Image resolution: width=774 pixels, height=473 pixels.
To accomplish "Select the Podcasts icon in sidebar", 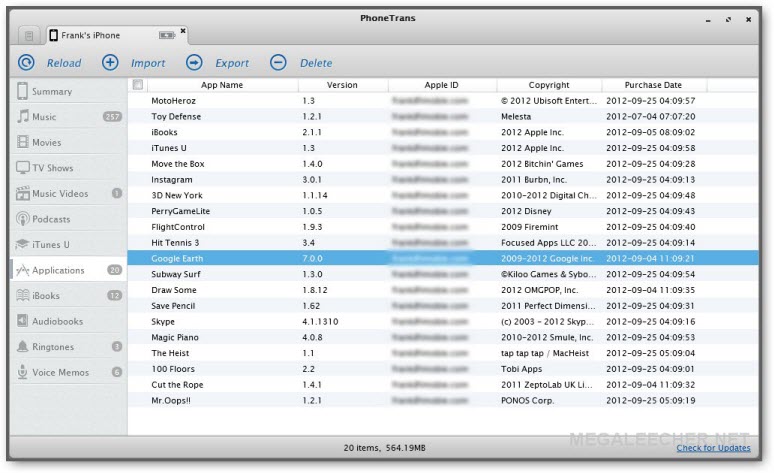I will point(23,219).
